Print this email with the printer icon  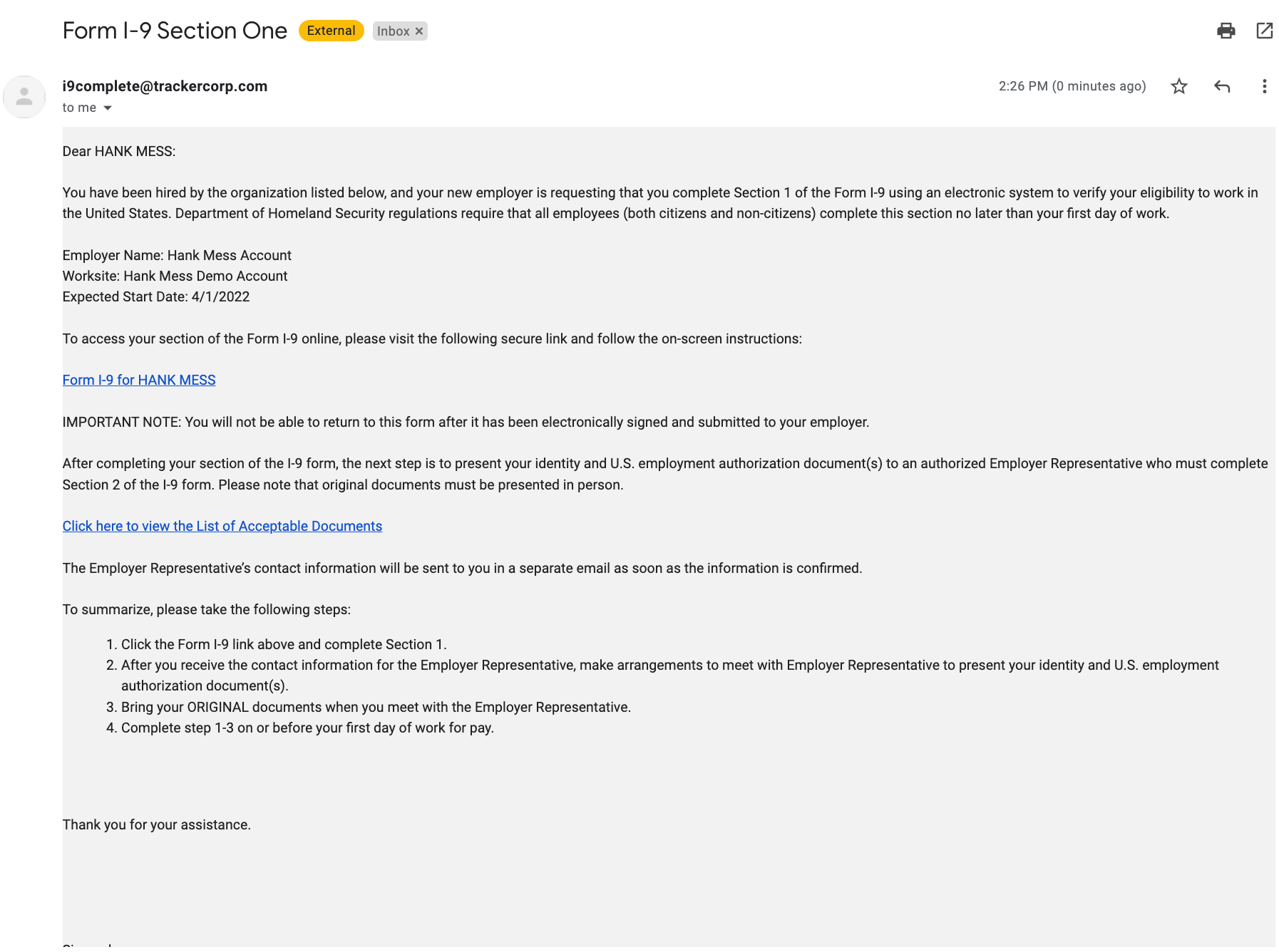pyautogui.click(x=1226, y=31)
